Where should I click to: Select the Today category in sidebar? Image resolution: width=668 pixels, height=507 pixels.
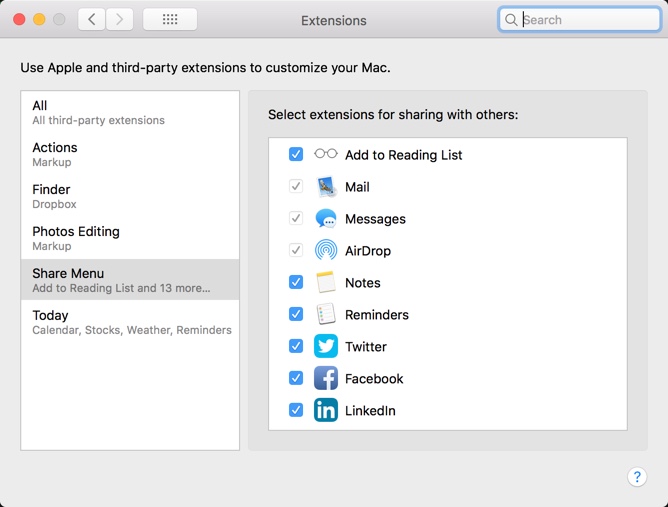[130, 322]
